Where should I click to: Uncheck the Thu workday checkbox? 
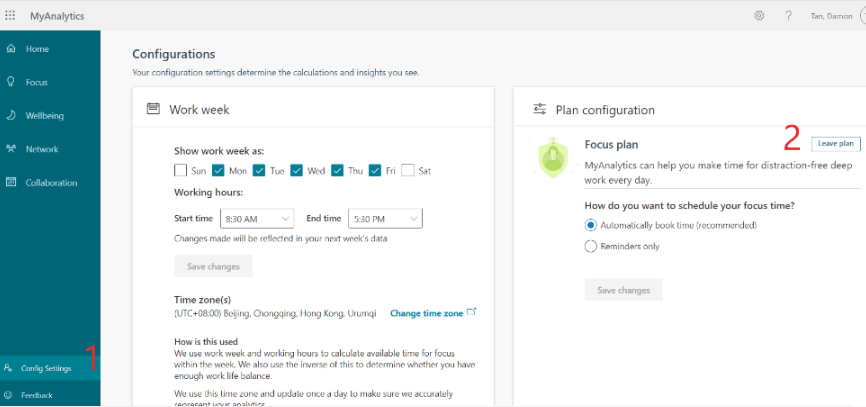click(x=337, y=170)
